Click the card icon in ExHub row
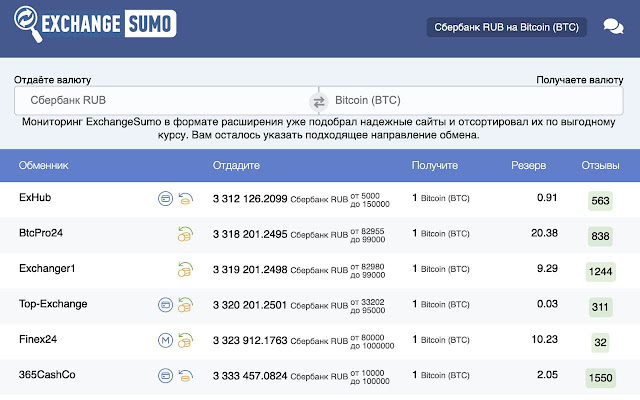640x400 pixels. point(165,199)
